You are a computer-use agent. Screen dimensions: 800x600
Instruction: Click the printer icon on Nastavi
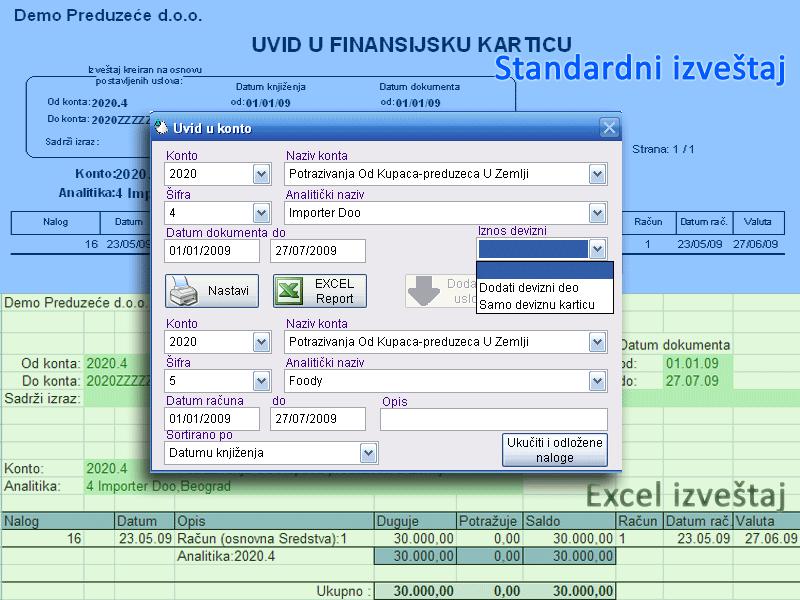183,291
